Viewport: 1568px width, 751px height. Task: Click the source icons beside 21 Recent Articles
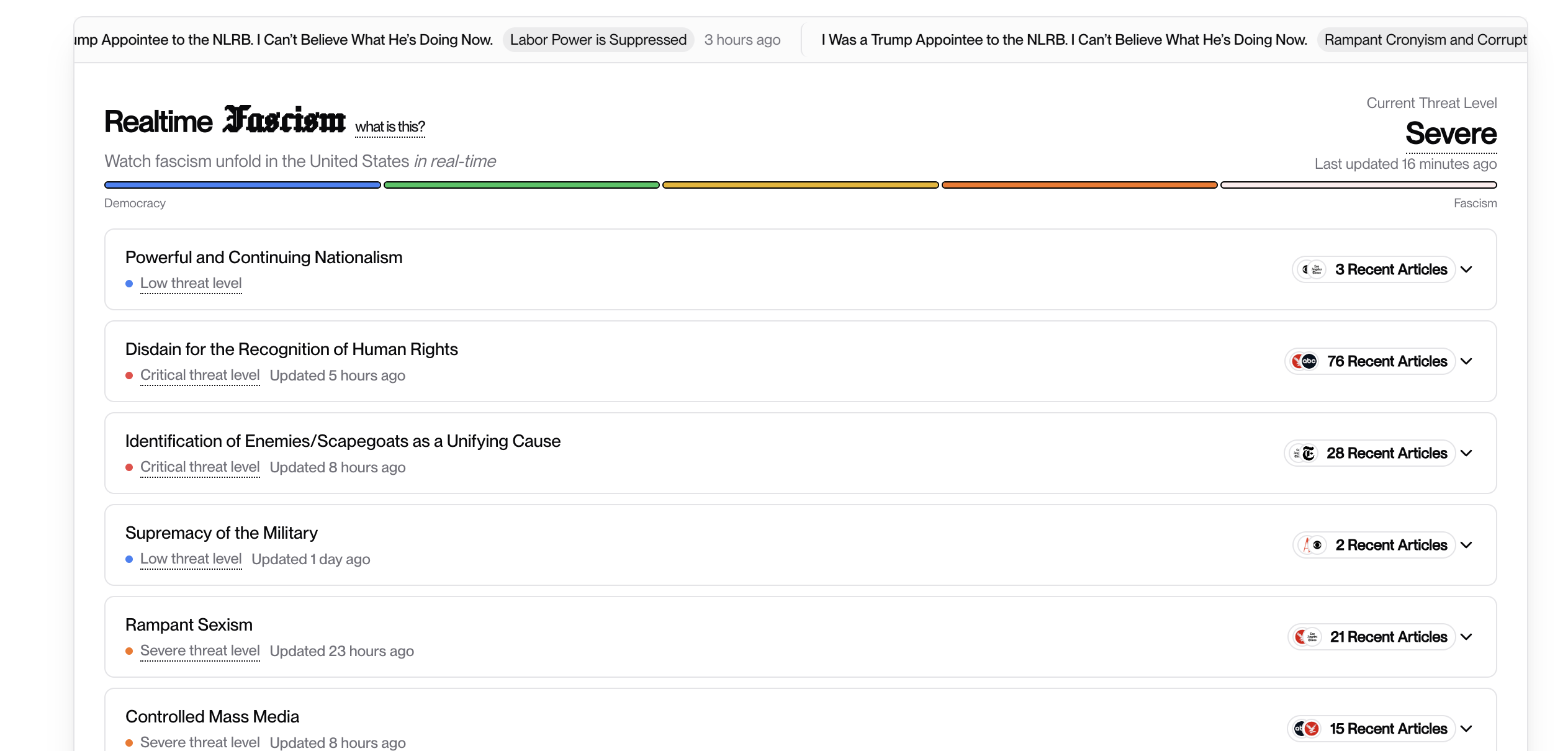(1307, 637)
